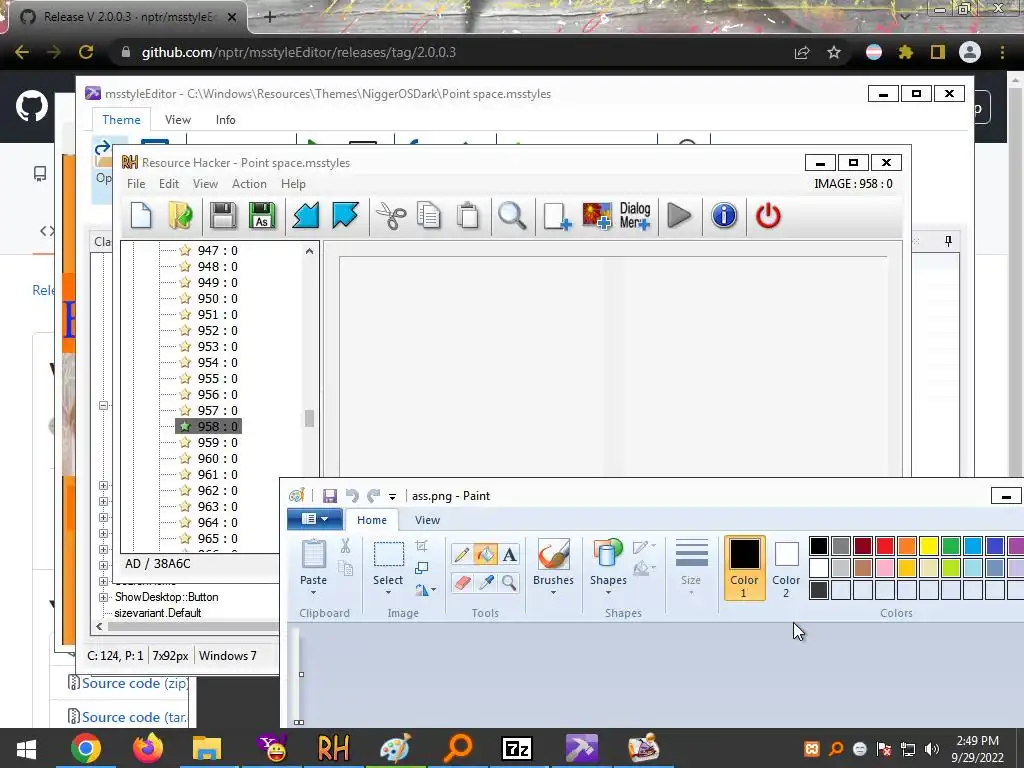This screenshot has width=1024, height=768.
Task: Open the blue Info icon in Resource Hacker
Action: point(724,216)
